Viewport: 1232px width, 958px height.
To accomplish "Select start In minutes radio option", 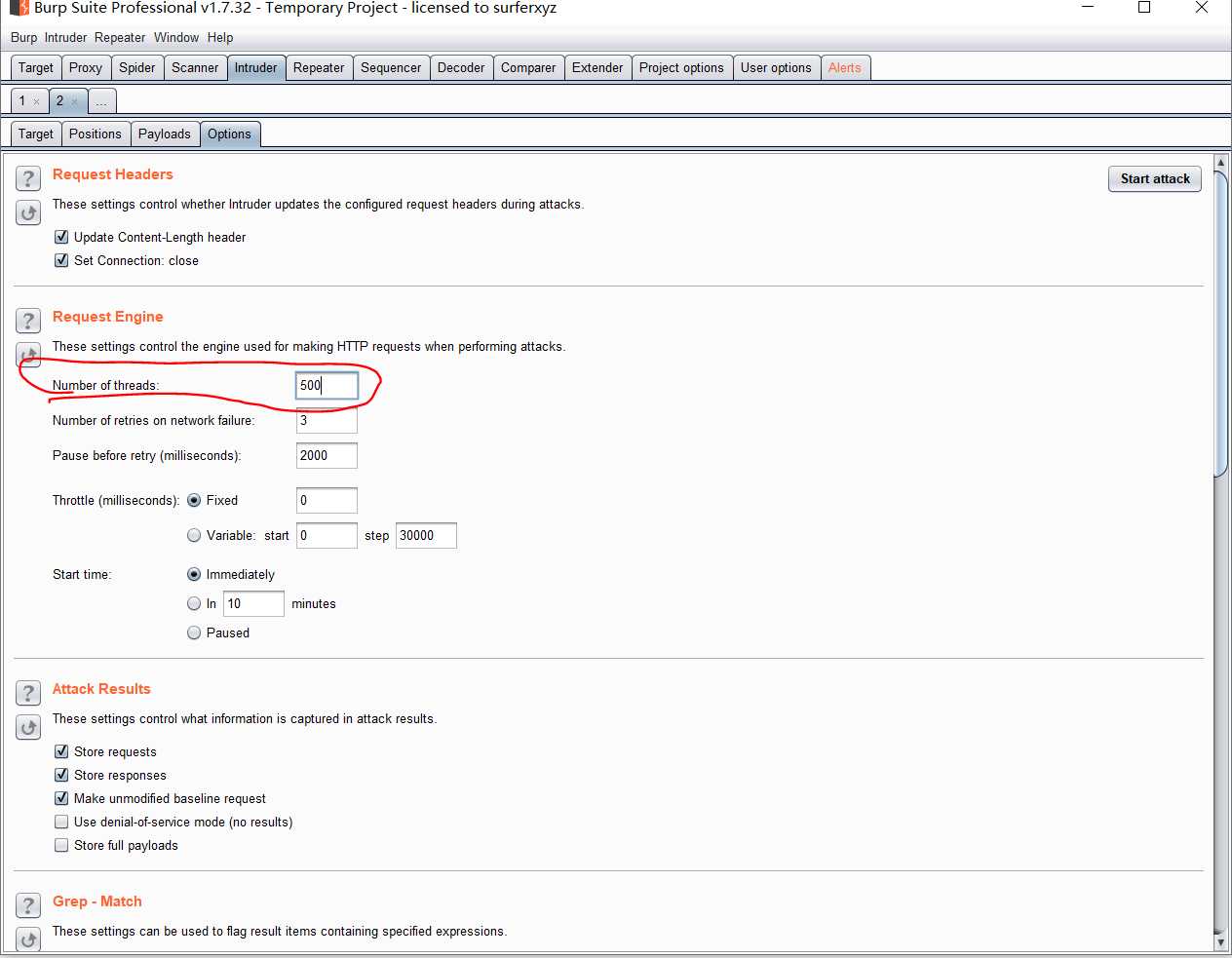I will pos(194,603).
